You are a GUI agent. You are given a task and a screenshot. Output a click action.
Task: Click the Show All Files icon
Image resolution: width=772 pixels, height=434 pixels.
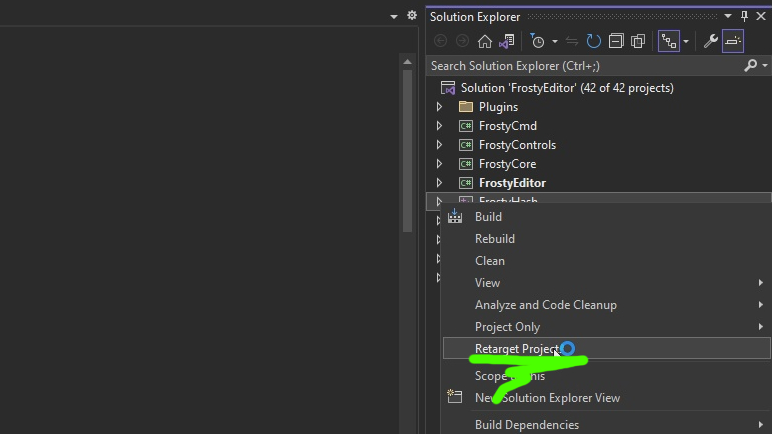(x=638, y=41)
